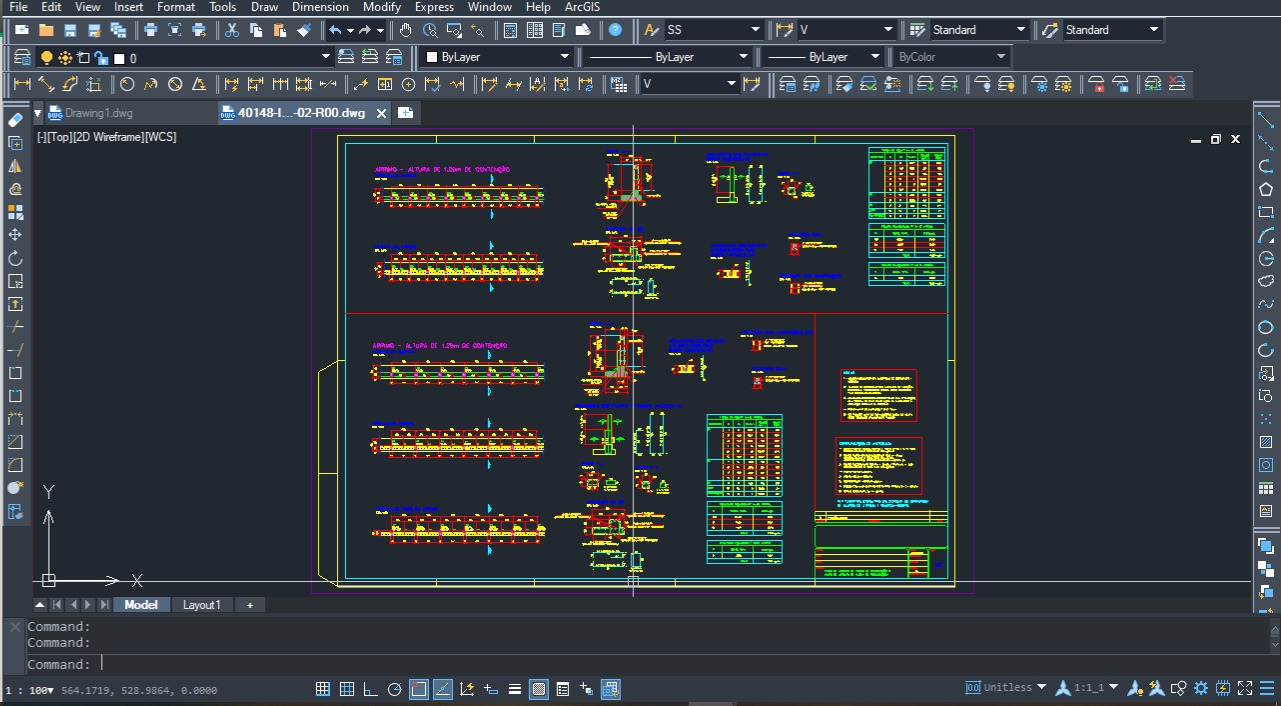Toggle Ortho mode in the status bar
The height and width of the screenshot is (706, 1281).
tap(368, 688)
